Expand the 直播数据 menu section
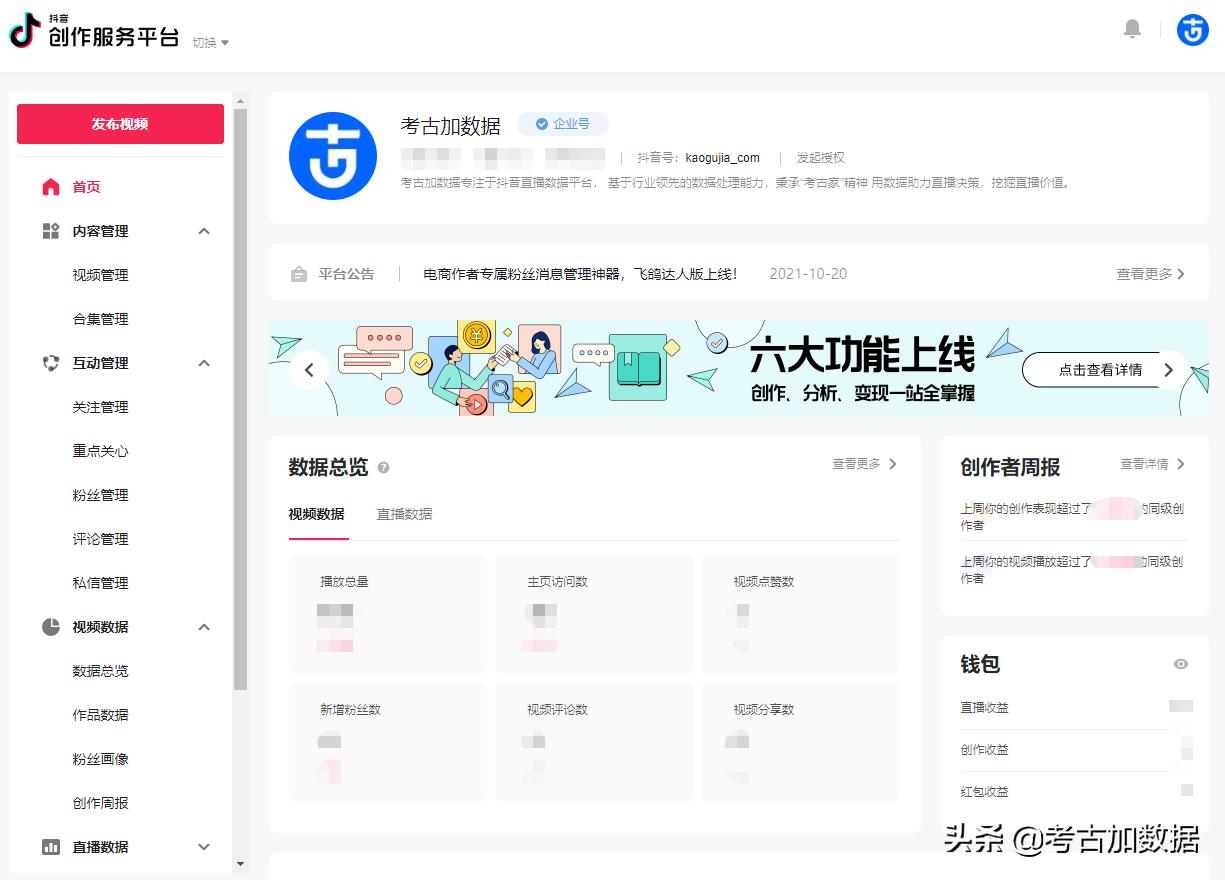The height and width of the screenshot is (880, 1225). [x=204, y=847]
